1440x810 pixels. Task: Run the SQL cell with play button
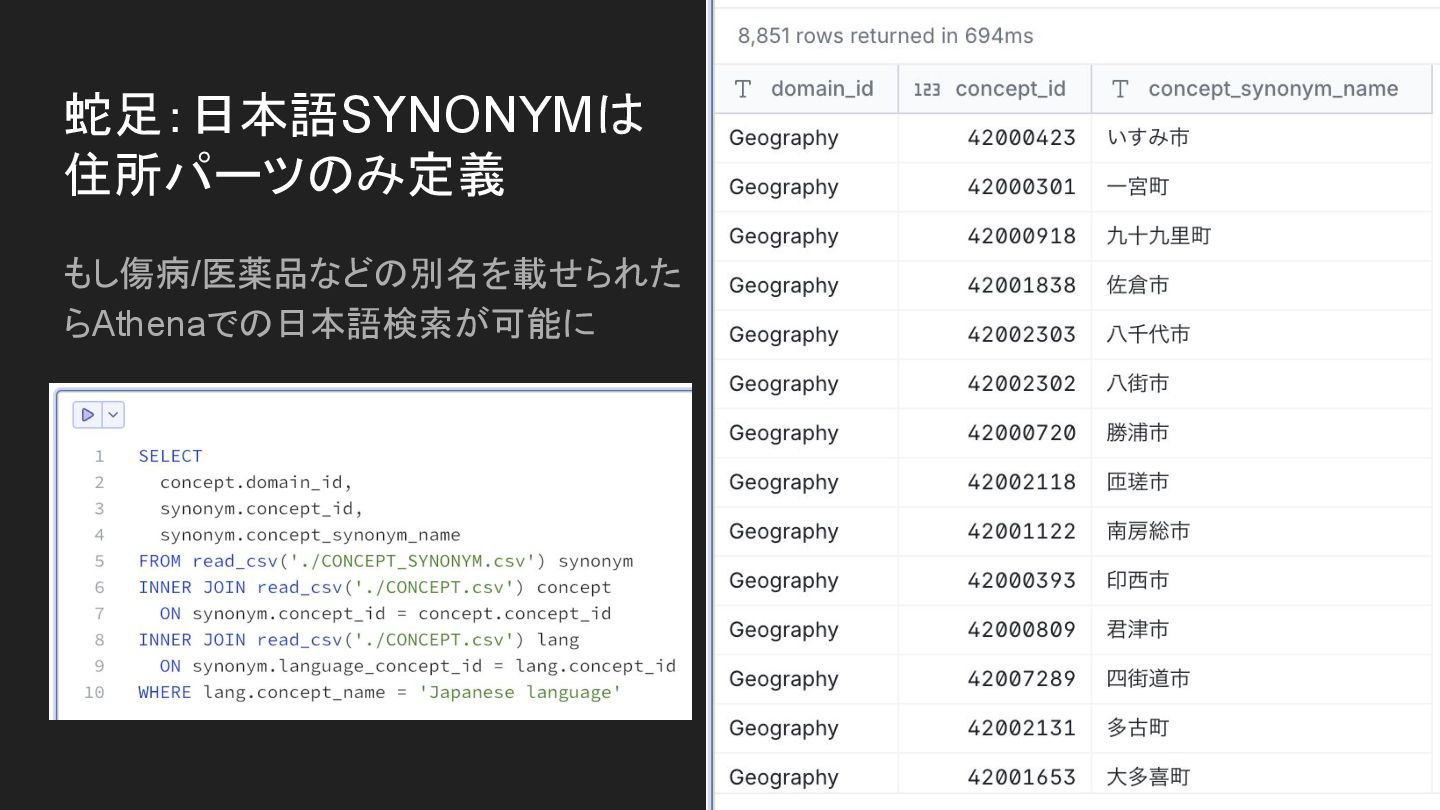(87, 414)
